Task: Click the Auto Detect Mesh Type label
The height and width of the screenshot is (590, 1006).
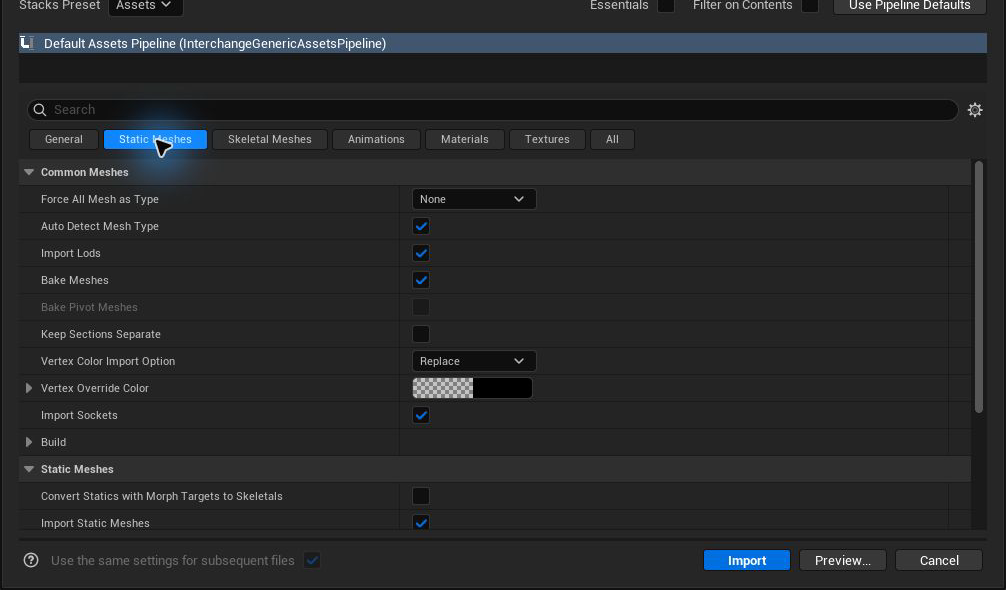Action: (99, 226)
